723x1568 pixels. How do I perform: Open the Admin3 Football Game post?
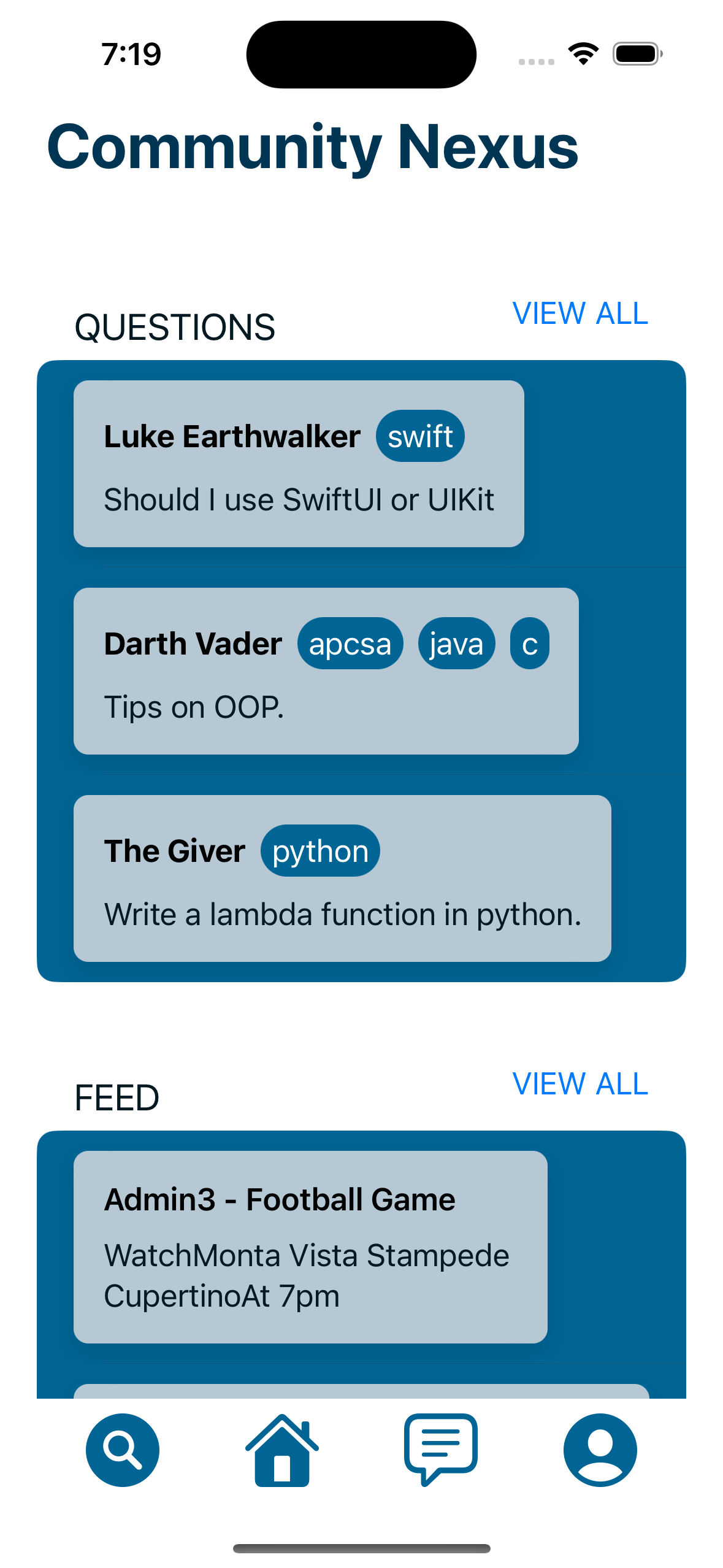pyautogui.click(x=310, y=1247)
